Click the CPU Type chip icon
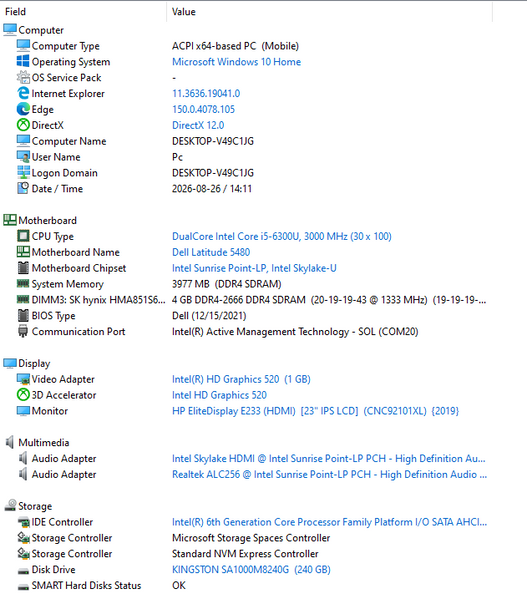This screenshot has height=600, width=527. coord(23,236)
